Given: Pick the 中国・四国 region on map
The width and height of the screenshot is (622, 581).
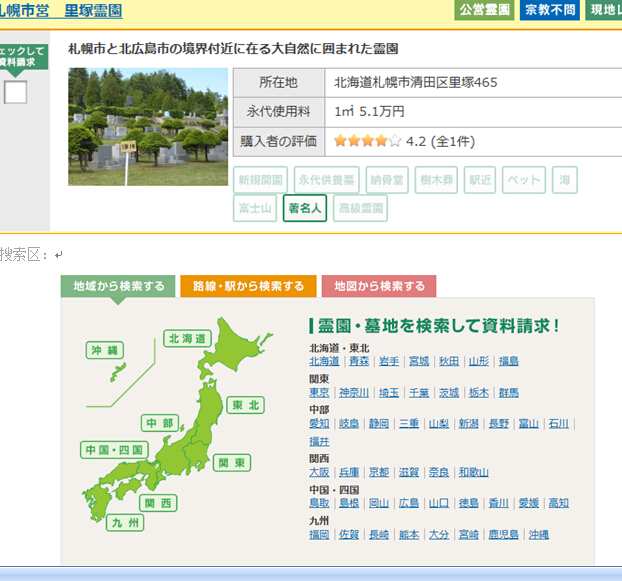Looking at the screenshot, I should pos(112,449).
